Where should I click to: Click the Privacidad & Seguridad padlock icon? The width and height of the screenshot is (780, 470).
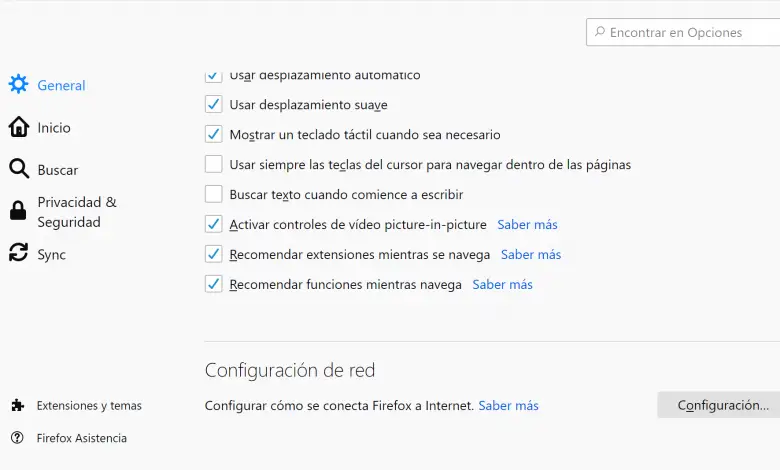pyautogui.click(x=18, y=211)
